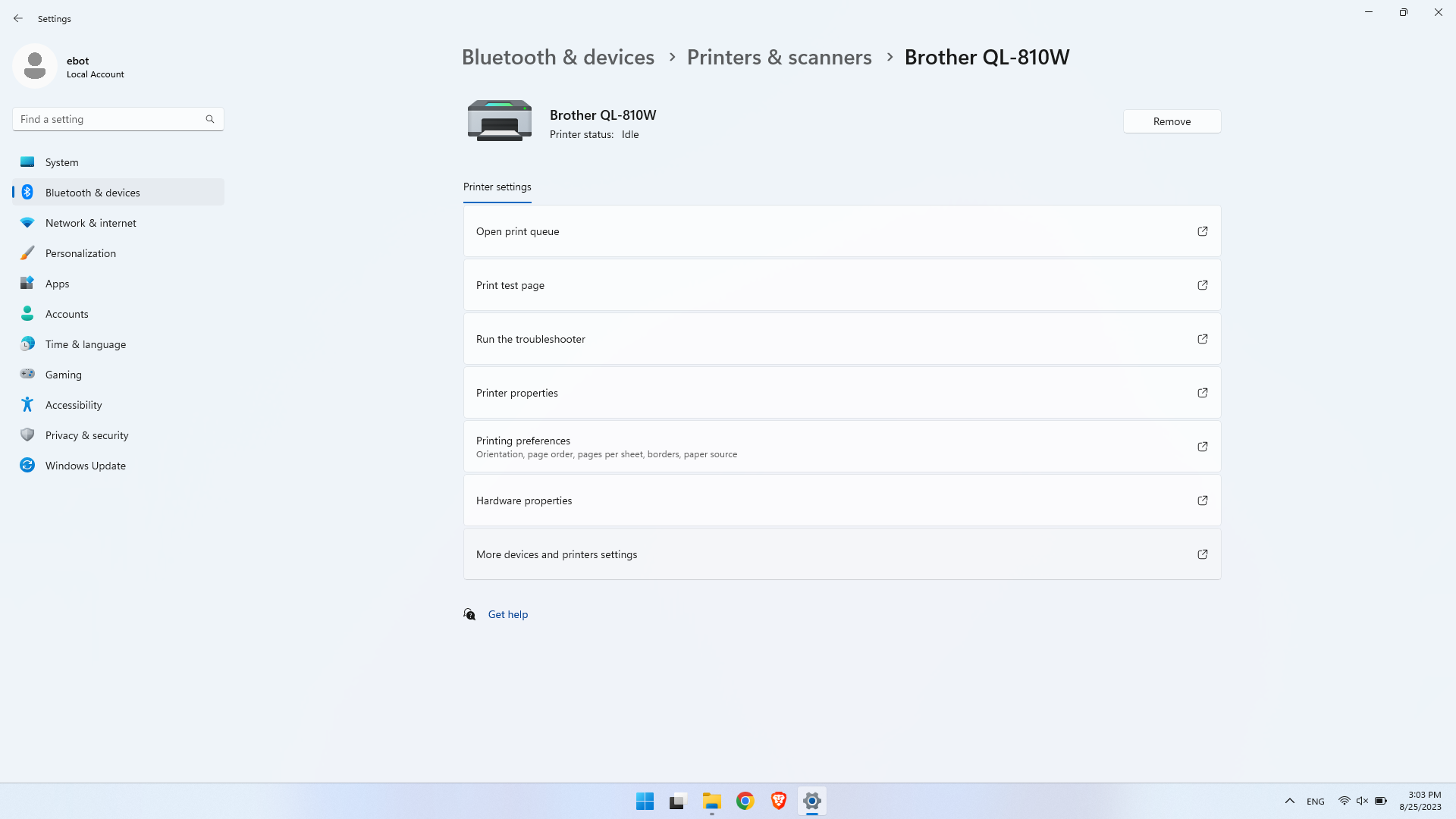Viewport: 1456px width, 819px height.
Task: Remove the Brother QL-810W printer
Action: [x=1172, y=121]
